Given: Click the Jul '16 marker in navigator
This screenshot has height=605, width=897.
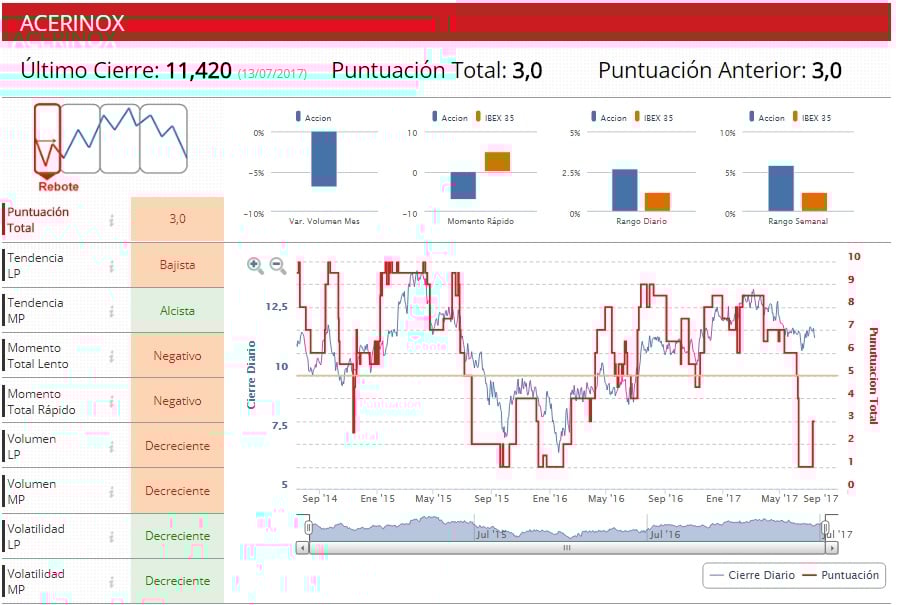Looking at the screenshot, I should point(665,535).
